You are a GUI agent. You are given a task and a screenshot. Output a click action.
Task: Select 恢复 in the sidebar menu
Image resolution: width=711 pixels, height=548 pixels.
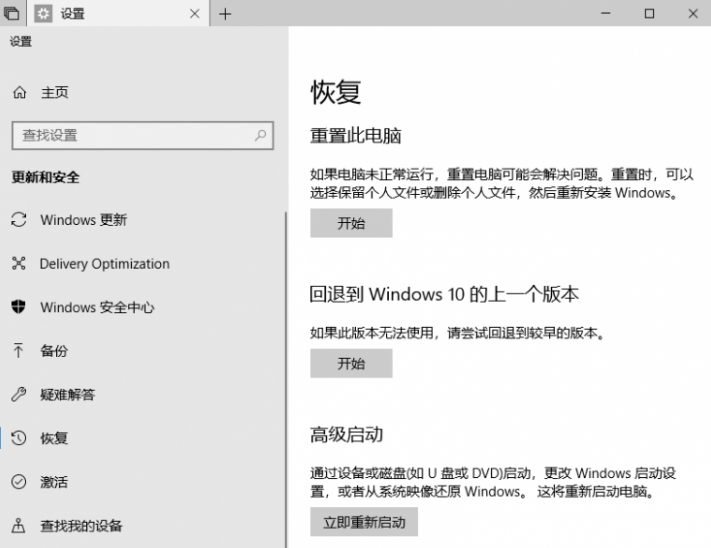click(x=54, y=438)
